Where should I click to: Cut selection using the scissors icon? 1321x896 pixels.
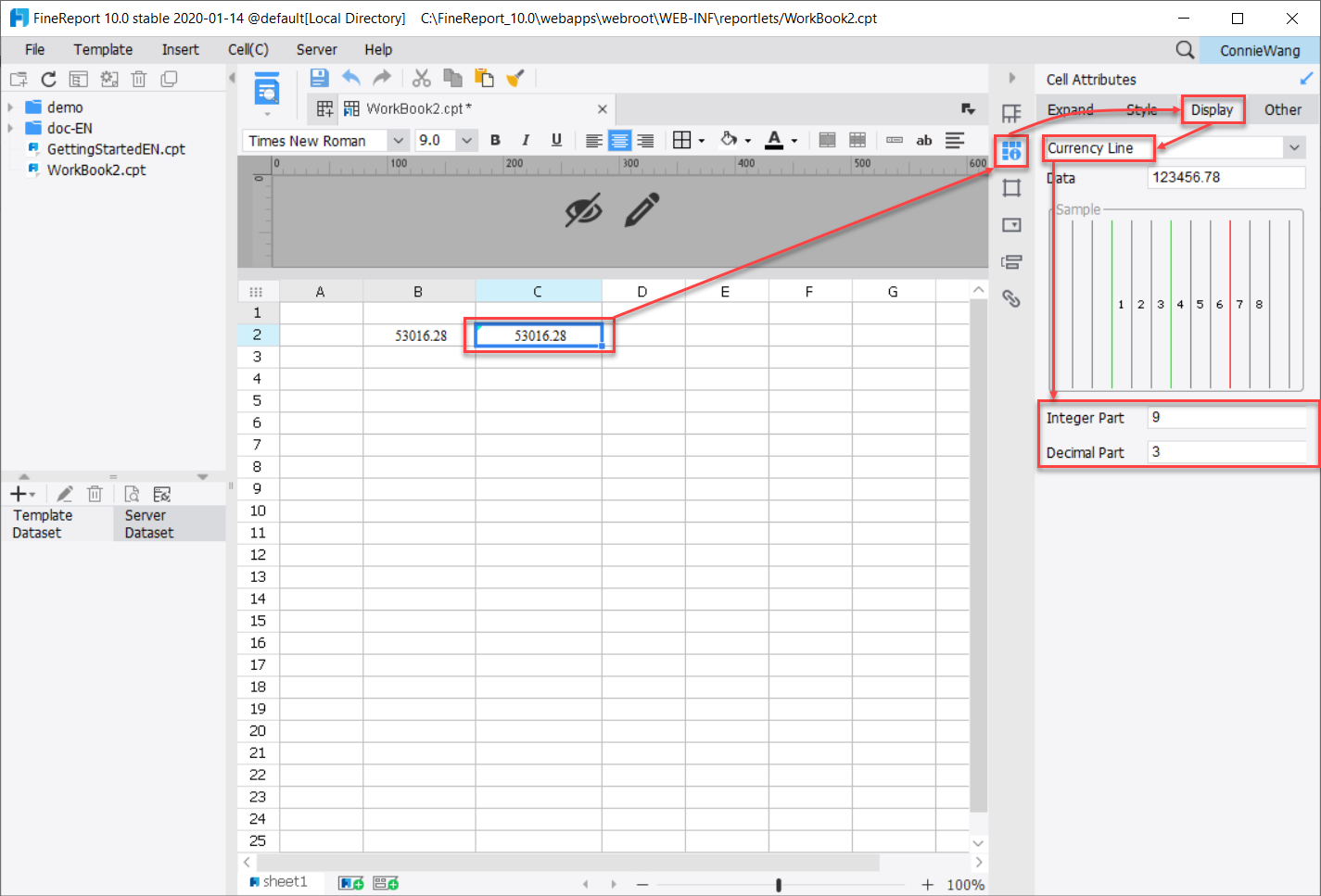pyautogui.click(x=421, y=78)
